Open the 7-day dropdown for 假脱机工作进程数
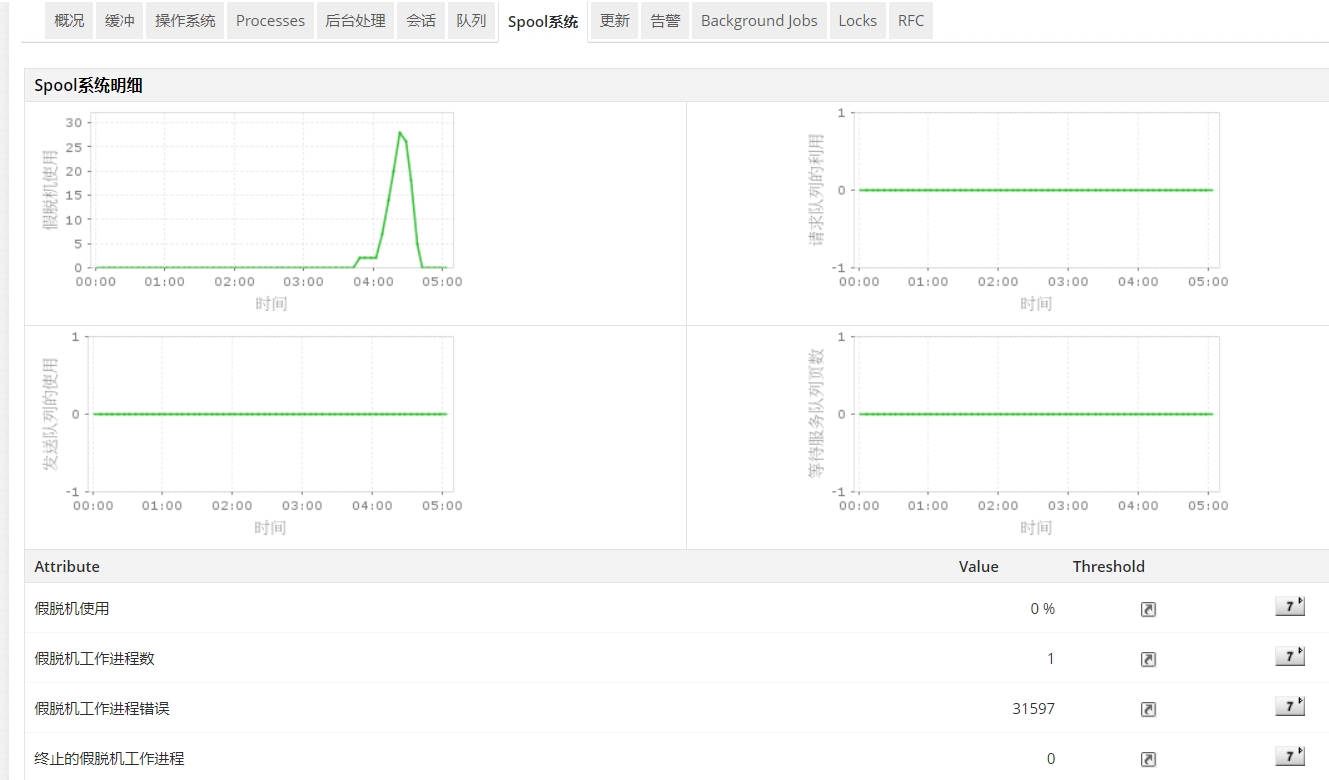1329x780 pixels. tap(1290, 656)
